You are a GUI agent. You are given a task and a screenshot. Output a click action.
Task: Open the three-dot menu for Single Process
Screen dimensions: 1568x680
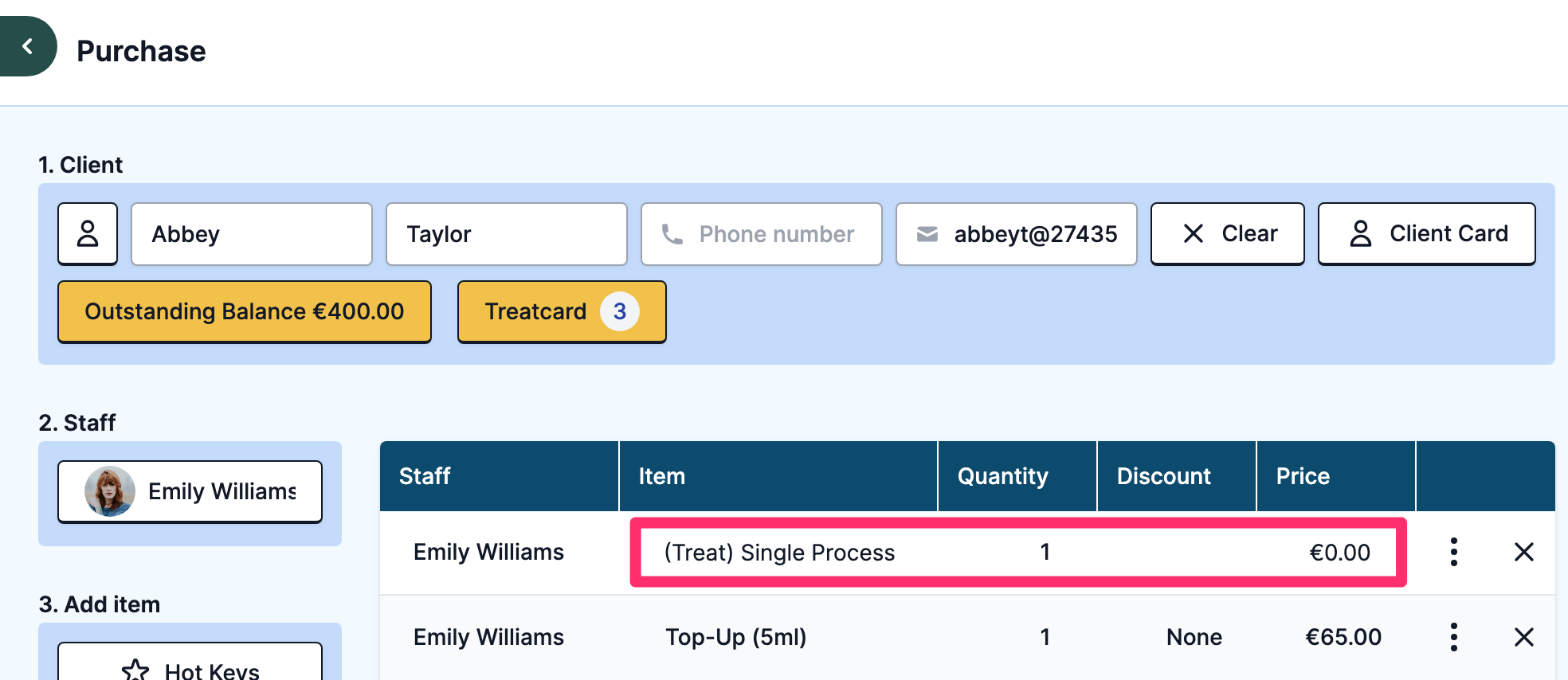click(x=1454, y=552)
